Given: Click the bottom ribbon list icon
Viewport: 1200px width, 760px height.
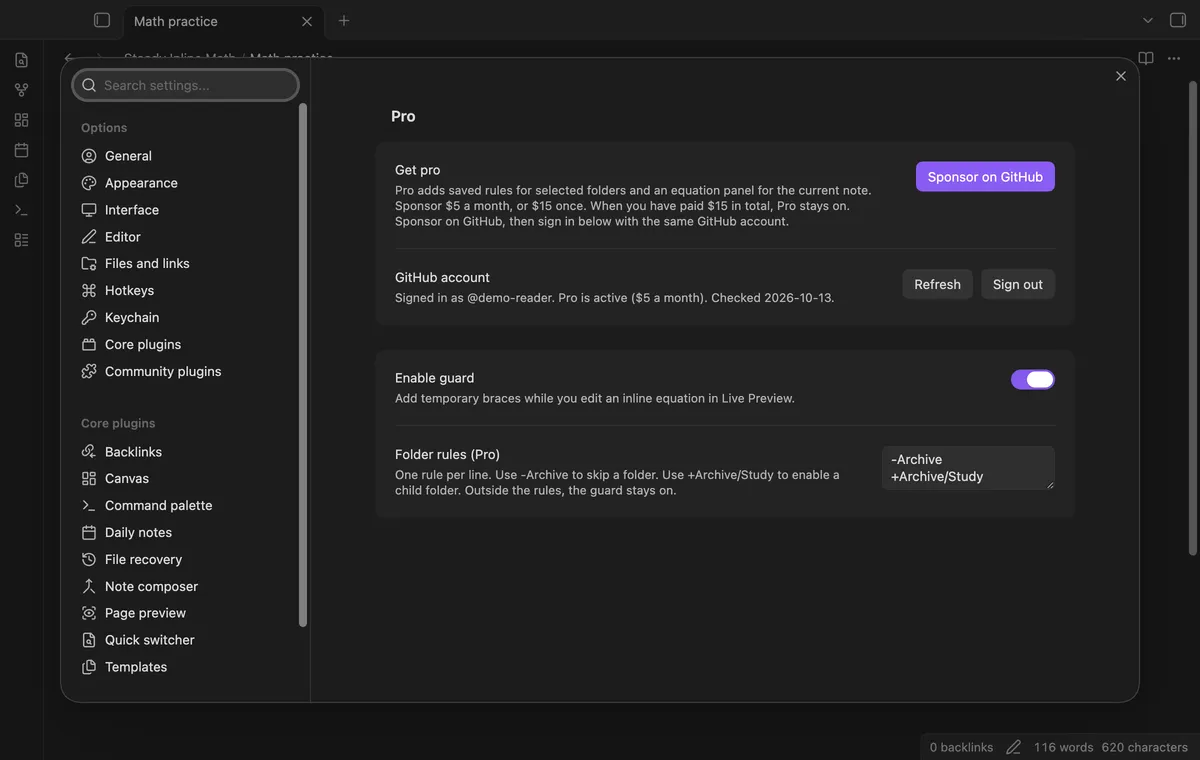Looking at the screenshot, I should (x=21, y=240).
